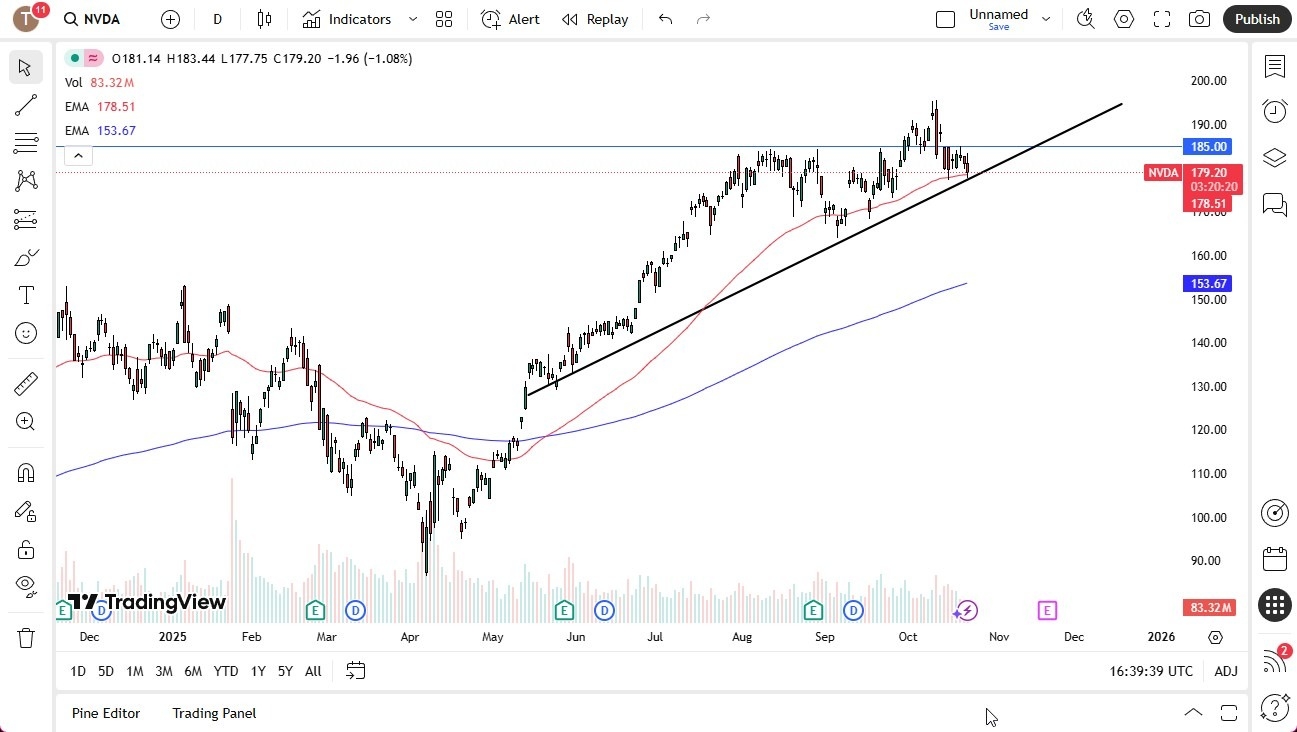Open the Object Tree panel
This screenshot has width=1297, height=732.
1274,157
